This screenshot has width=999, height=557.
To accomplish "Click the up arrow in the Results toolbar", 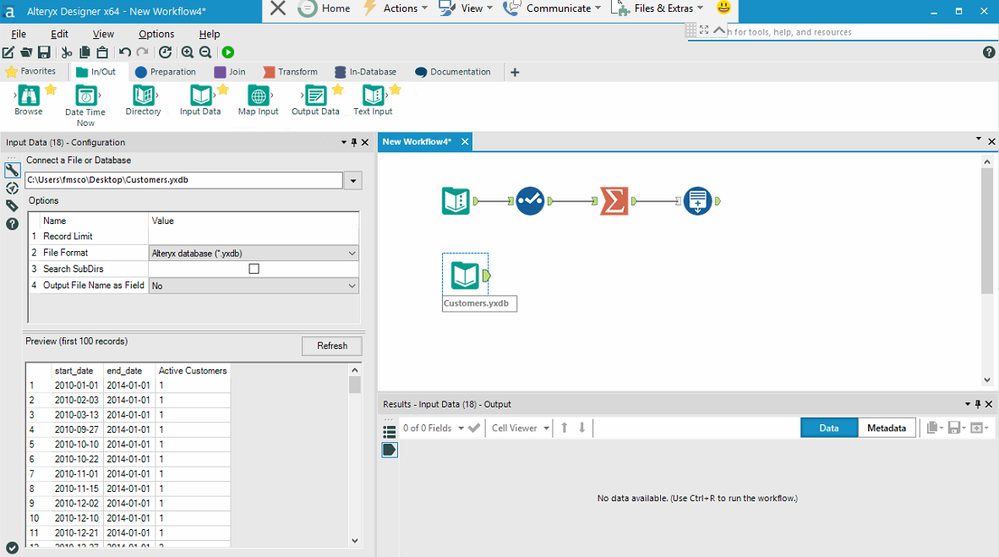I will (x=564, y=428).
